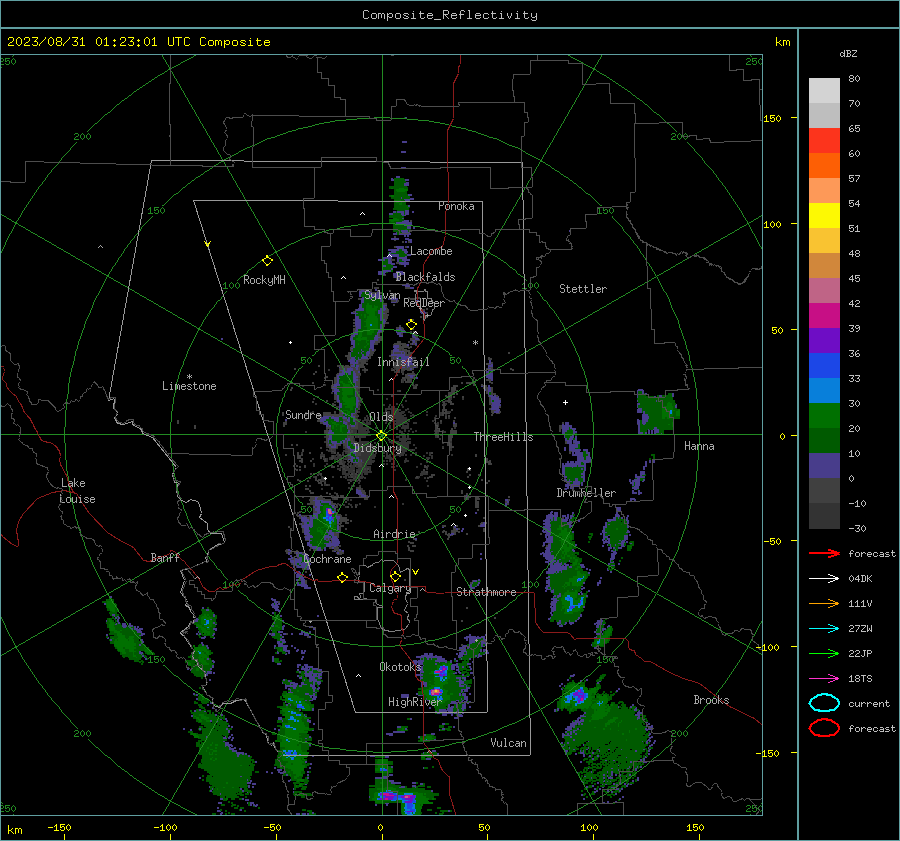Click the cyan 'current' ellipse icon

824,703
